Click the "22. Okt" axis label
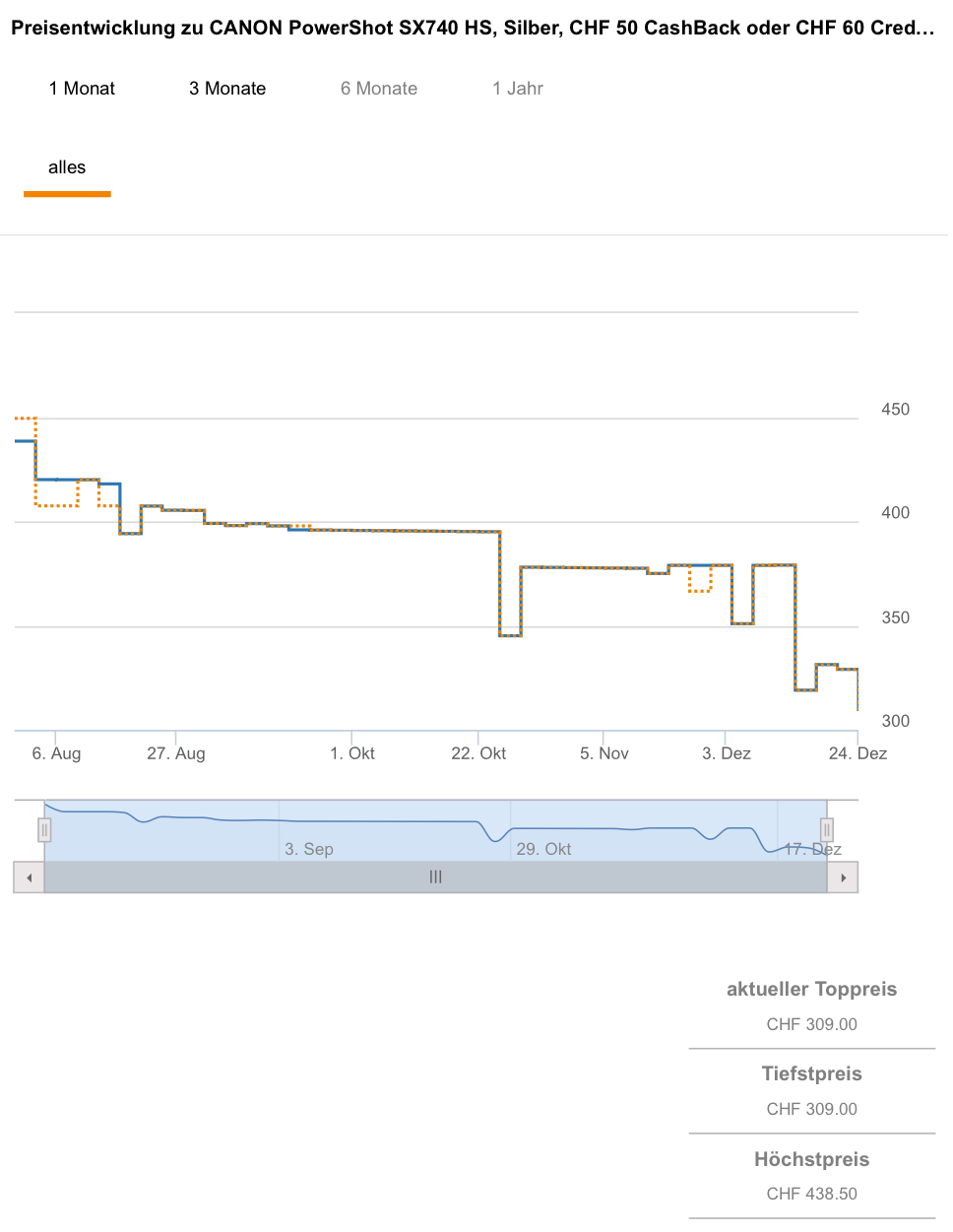This screenshot has height=1232, width=953. click(x=478, y=753)
